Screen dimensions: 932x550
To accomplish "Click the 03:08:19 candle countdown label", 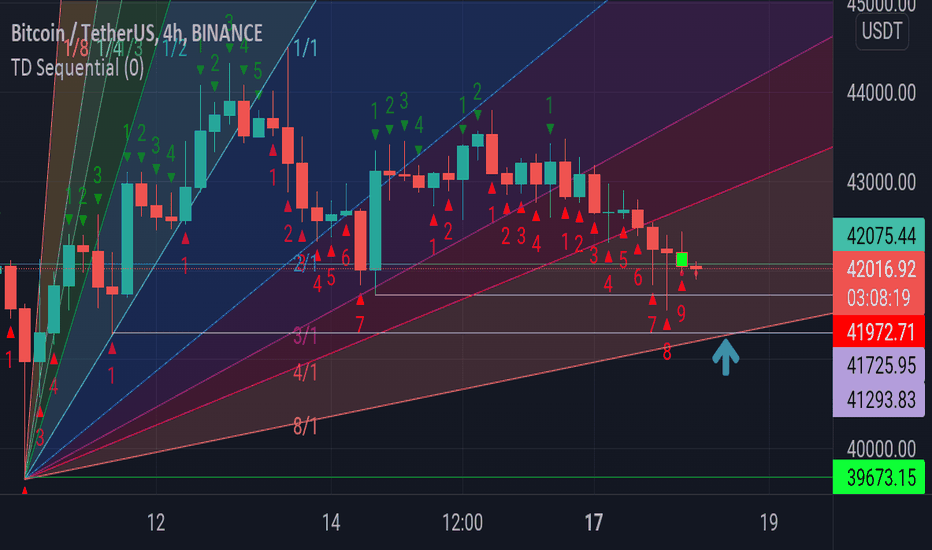I will tap(879, 298).
